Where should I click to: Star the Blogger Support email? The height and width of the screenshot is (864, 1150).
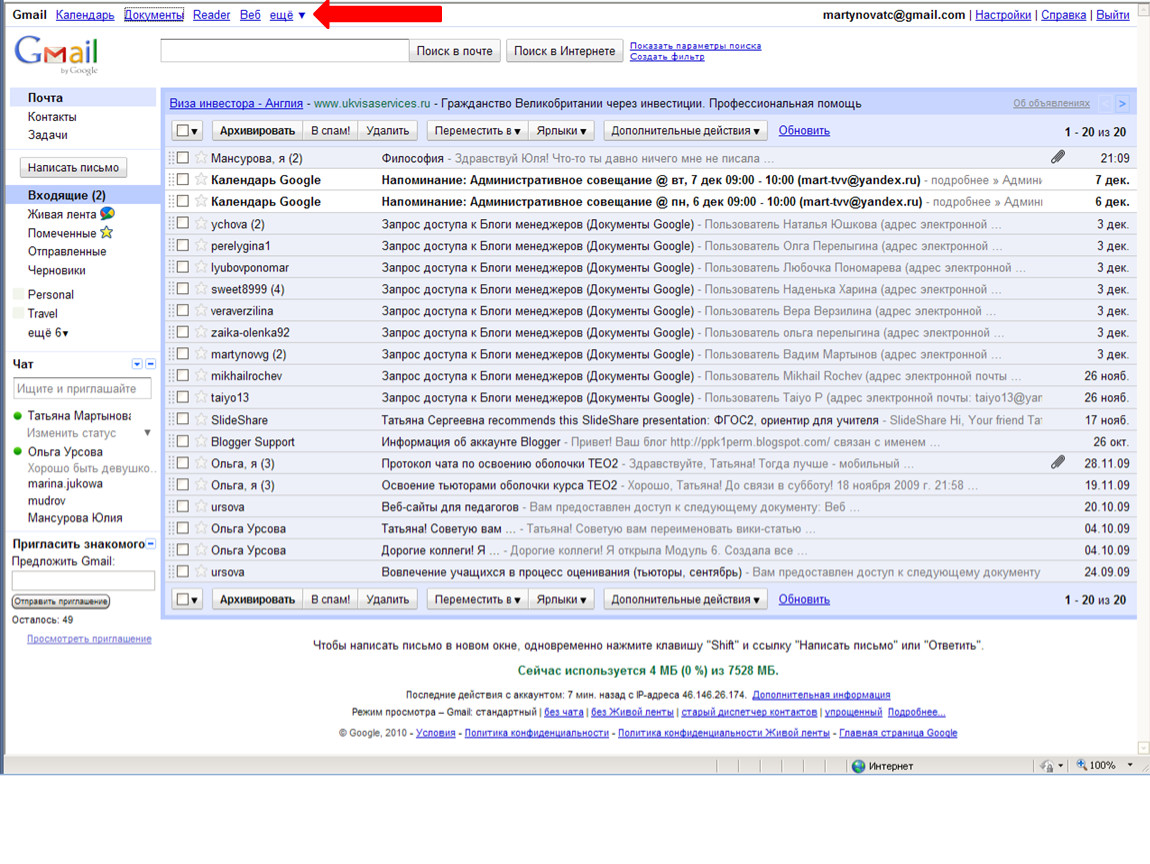[201, 442]
